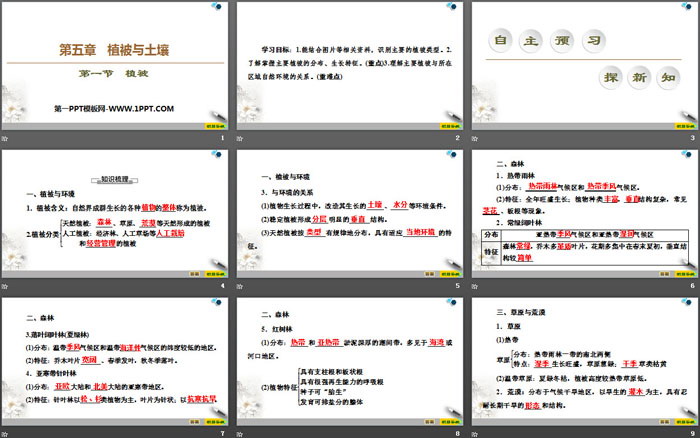The image size is (700, 438).
Task: Click yellow button at bottom of slide 6
Action: [x=685, y=274]
